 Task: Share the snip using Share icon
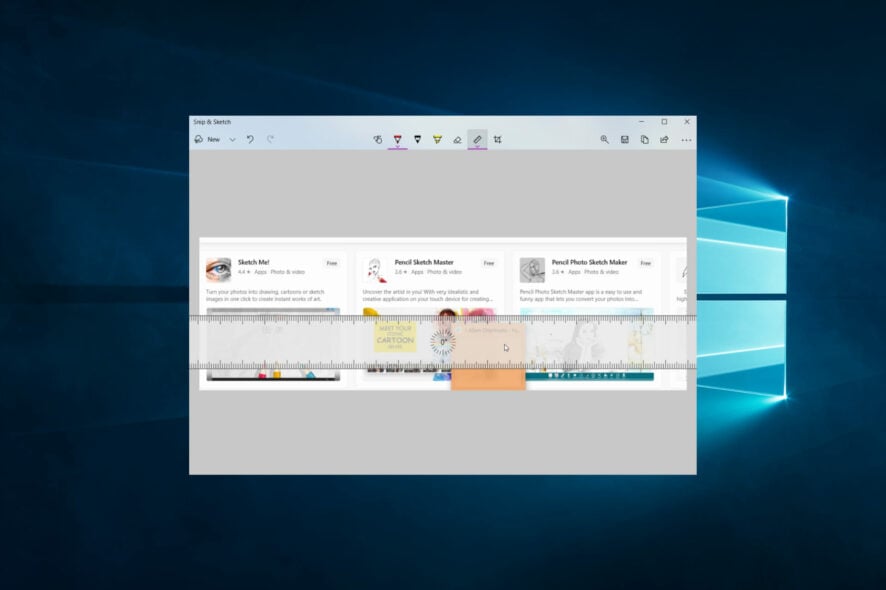click(x=664, y=140)
